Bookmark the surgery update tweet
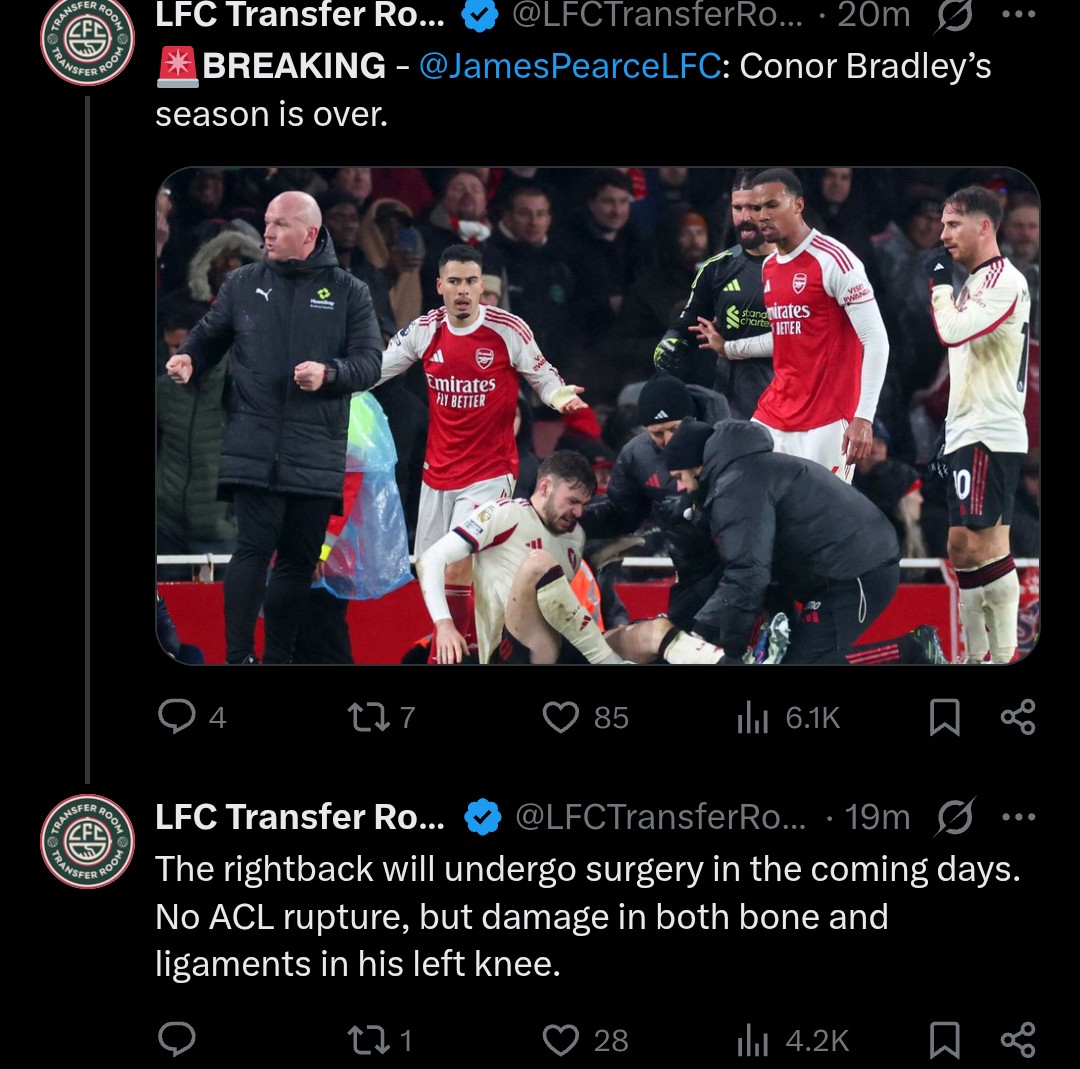The width and height of the screenshot is (1080, 1069). [x=944, y=1040]
